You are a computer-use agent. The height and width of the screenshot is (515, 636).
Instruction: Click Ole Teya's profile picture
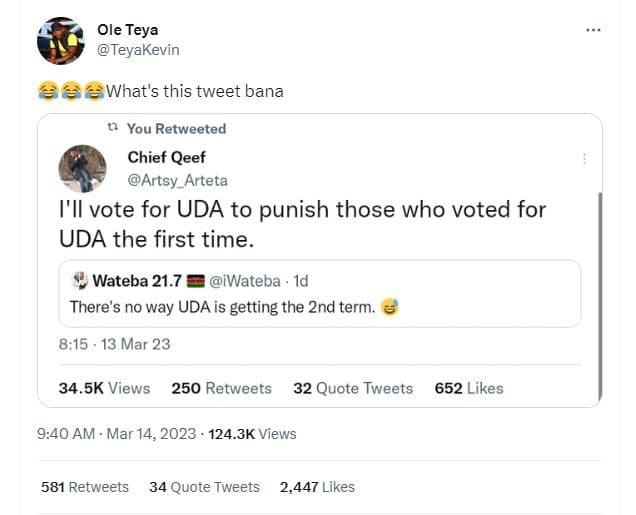60,40
